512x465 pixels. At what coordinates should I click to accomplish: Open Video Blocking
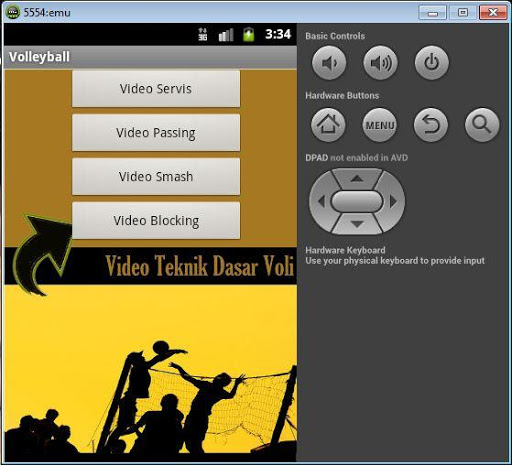pyautogui.click(x=156, y=221)
